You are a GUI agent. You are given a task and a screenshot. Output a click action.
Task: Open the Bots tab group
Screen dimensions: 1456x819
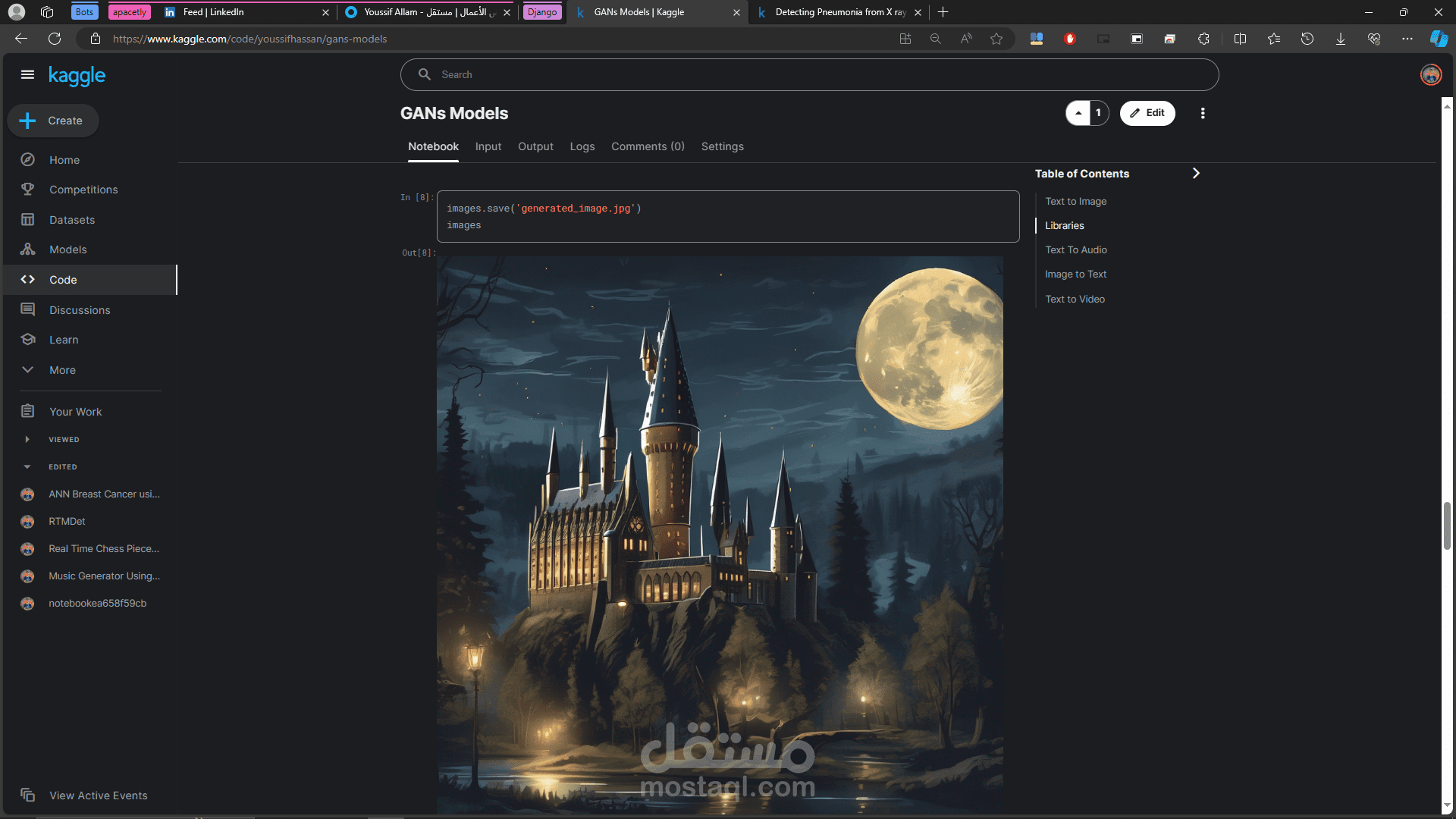pyautogui.click(x=84, y=12)
